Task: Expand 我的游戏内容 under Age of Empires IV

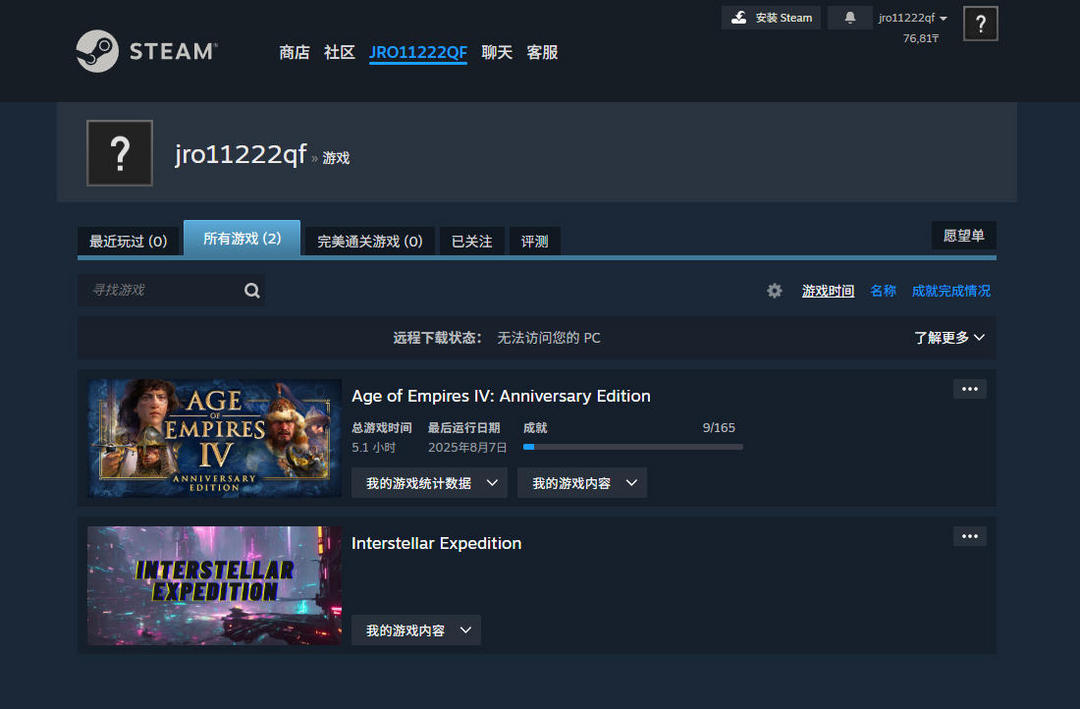Action: tap(582, 483)
